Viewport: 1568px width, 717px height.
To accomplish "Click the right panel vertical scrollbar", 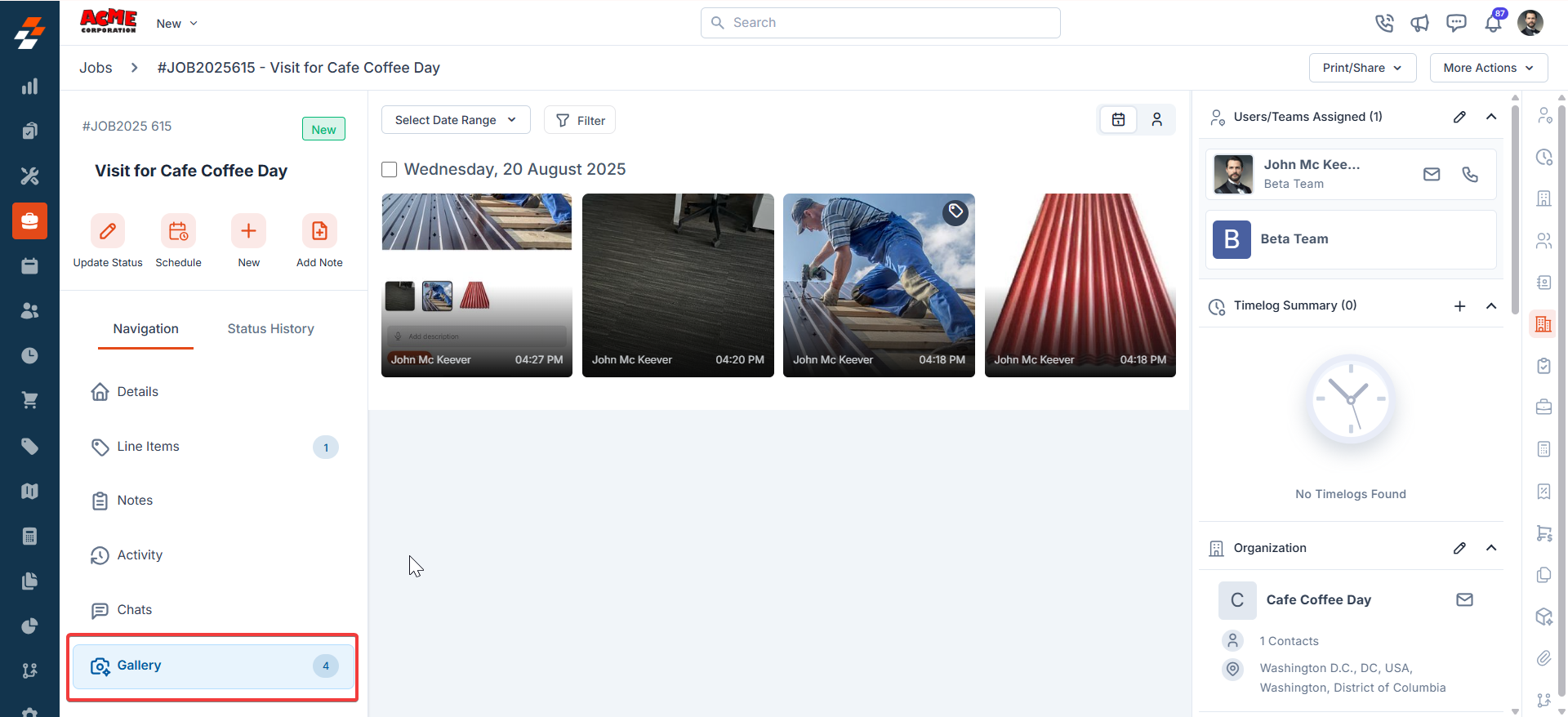I will pos(1515,208).
